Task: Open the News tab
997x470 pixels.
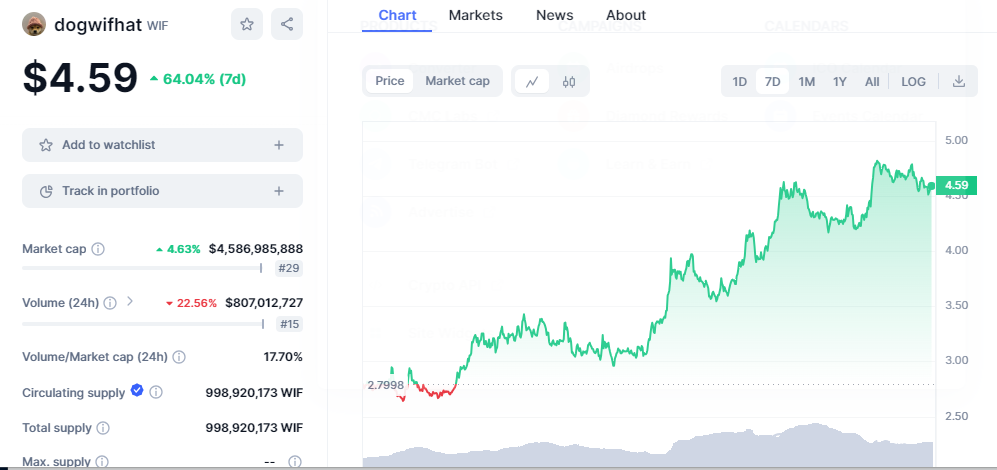Action: click(554, 15)
